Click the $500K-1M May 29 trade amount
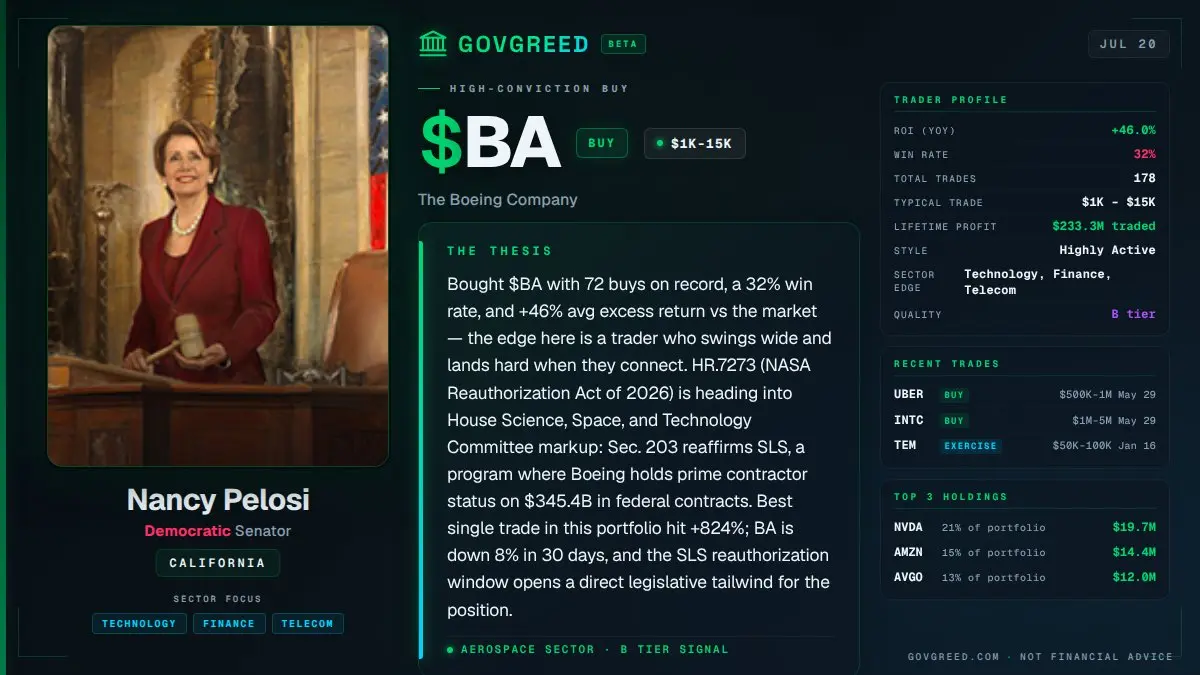 (1107, 394)
